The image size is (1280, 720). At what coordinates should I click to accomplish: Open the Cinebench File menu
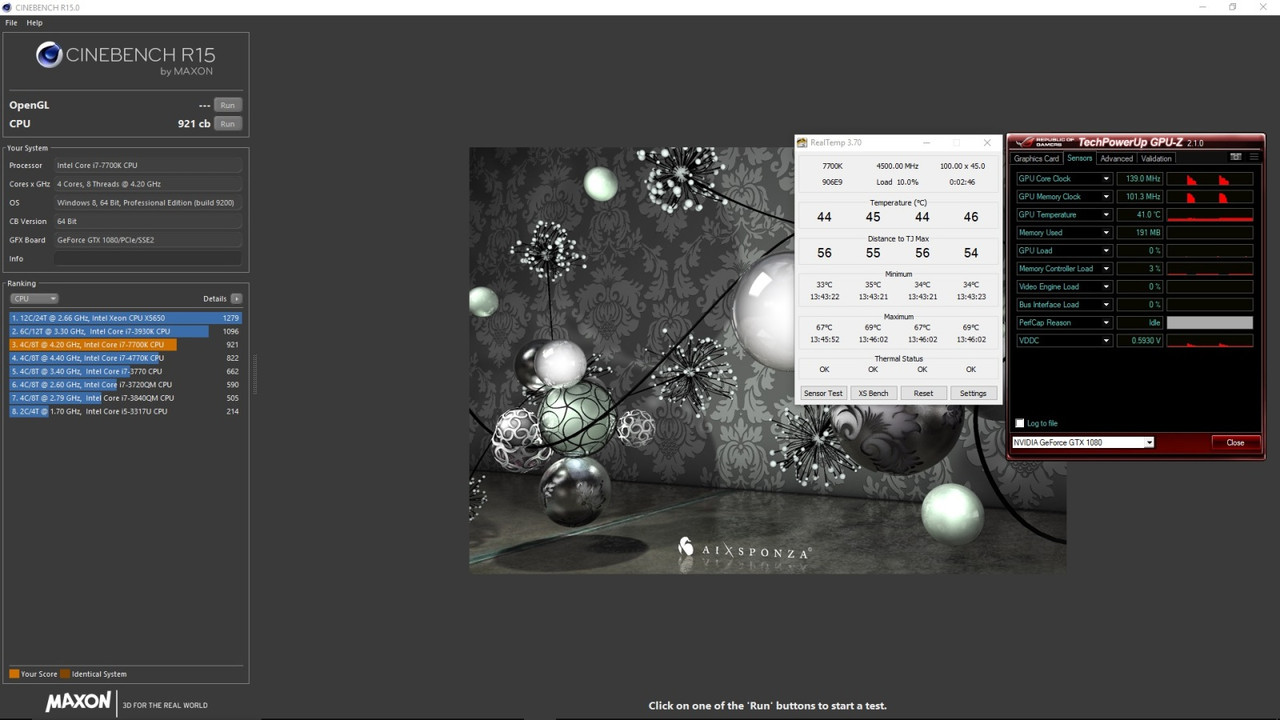(11, 22)
